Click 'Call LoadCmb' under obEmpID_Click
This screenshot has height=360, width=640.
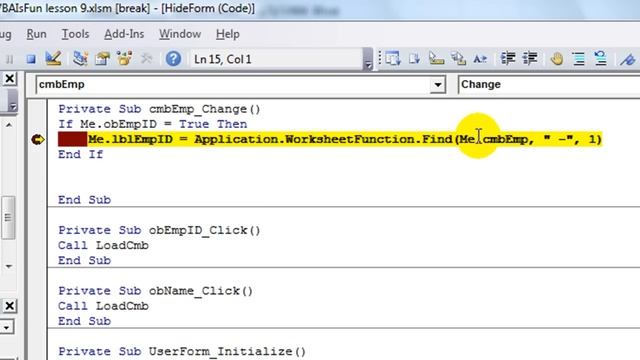pos(103,246)
